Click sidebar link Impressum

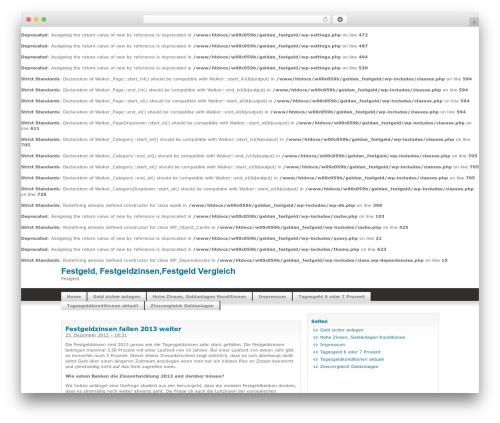pos(332,345)
